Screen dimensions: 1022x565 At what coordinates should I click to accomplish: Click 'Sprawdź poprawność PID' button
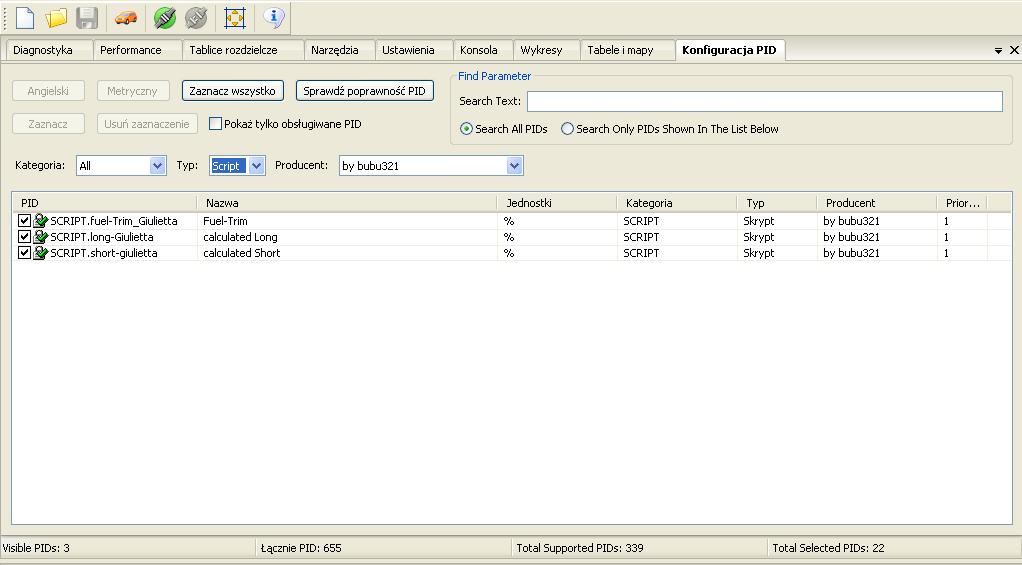pyautogui.click(x=364, y=91)
